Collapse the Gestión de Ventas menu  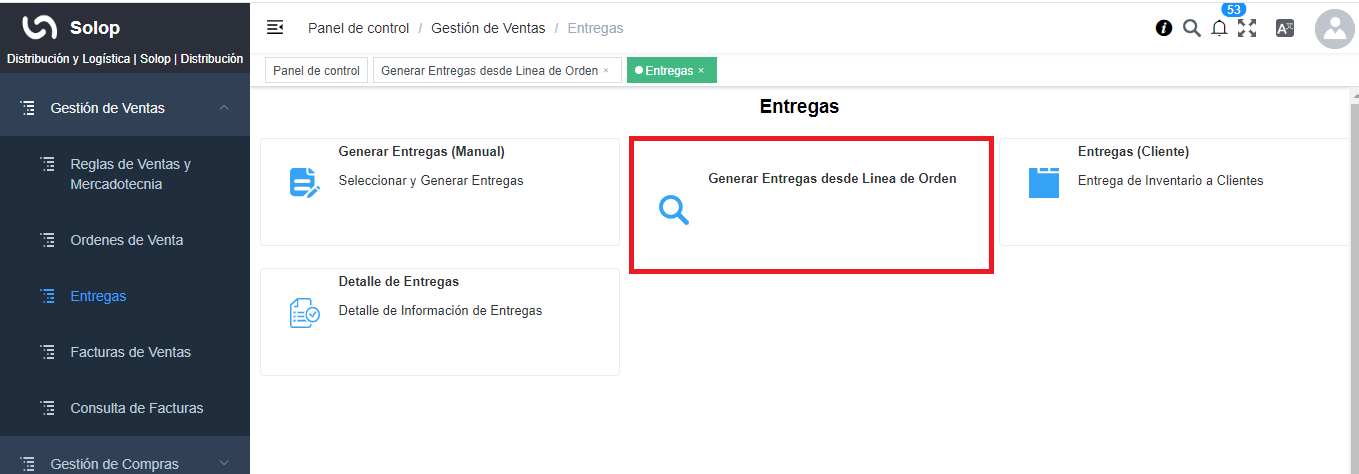(224, 108)
